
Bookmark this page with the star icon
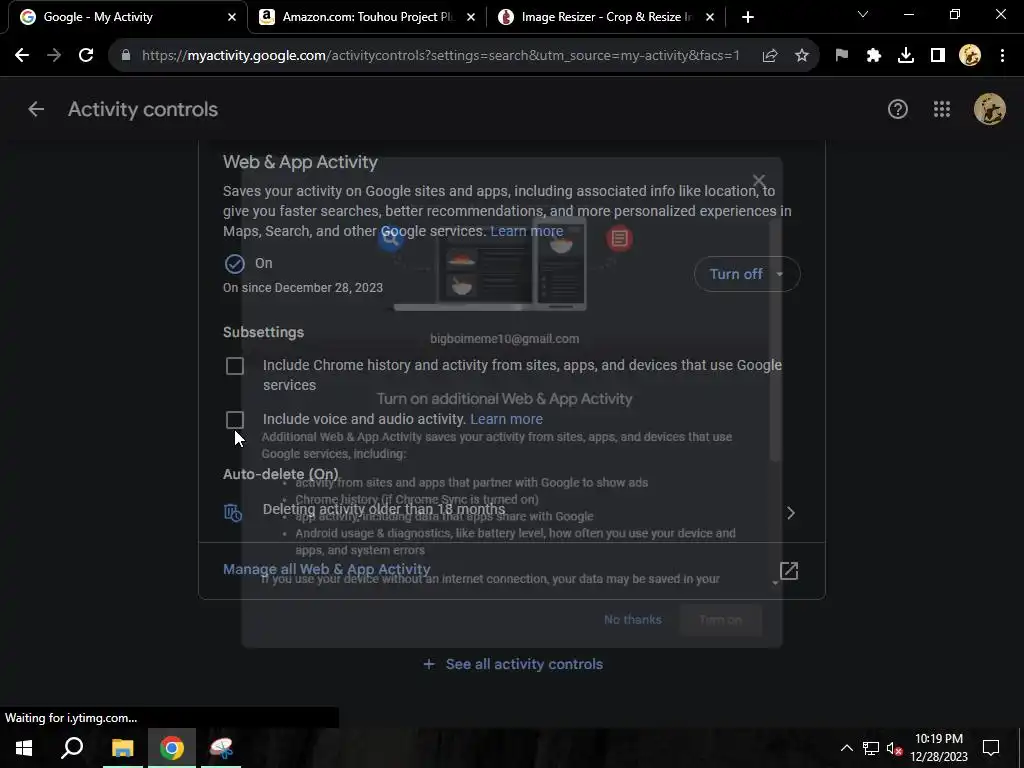[x=802, y=56]
